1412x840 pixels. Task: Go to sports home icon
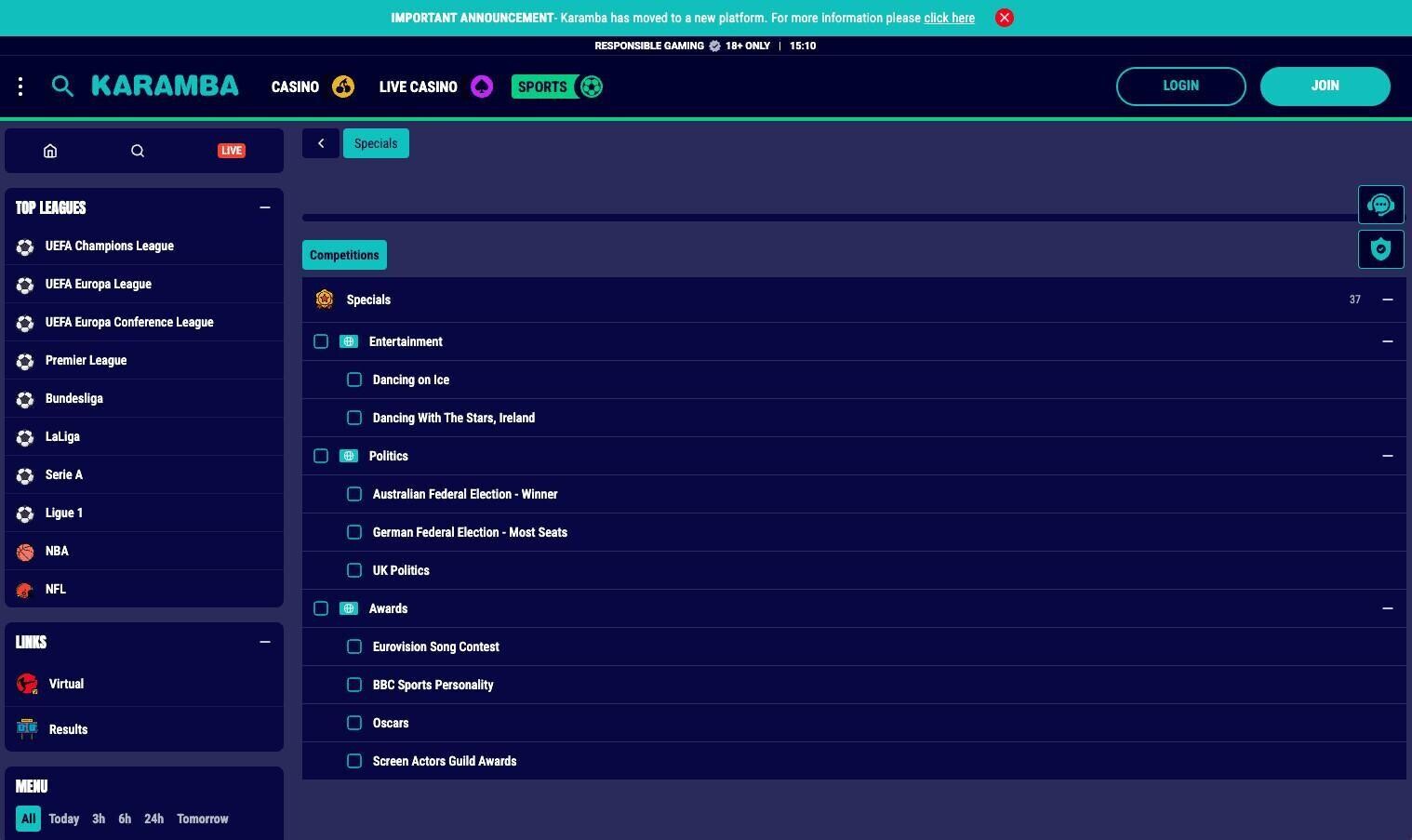[50, 151]
